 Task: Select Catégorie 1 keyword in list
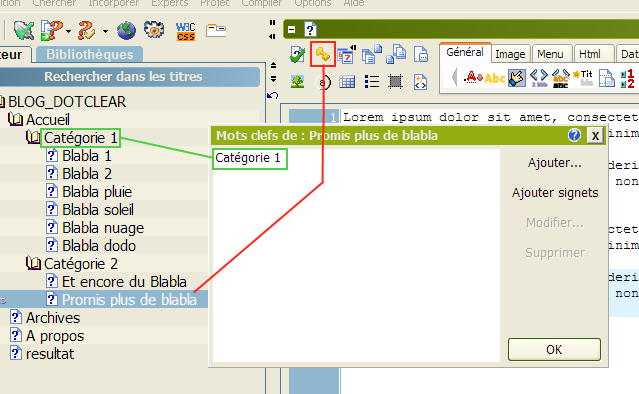[x=248, y=158]
